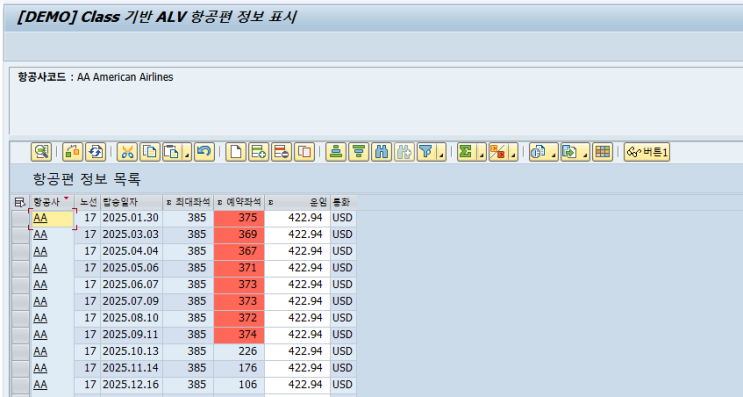Click the fare cell in the 2025.07.09 row
Screen dimensions: 743x397
(298, 301)
